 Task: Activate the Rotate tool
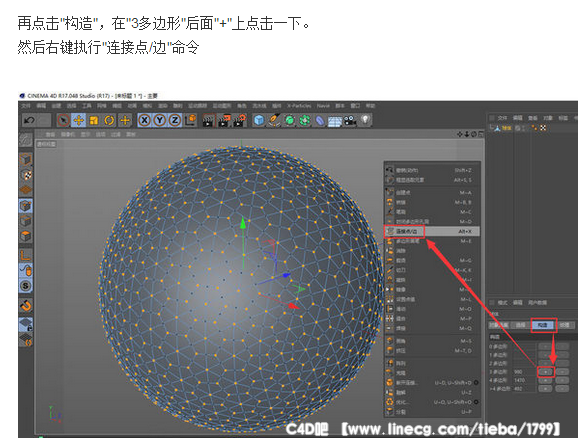coord(109,120)
